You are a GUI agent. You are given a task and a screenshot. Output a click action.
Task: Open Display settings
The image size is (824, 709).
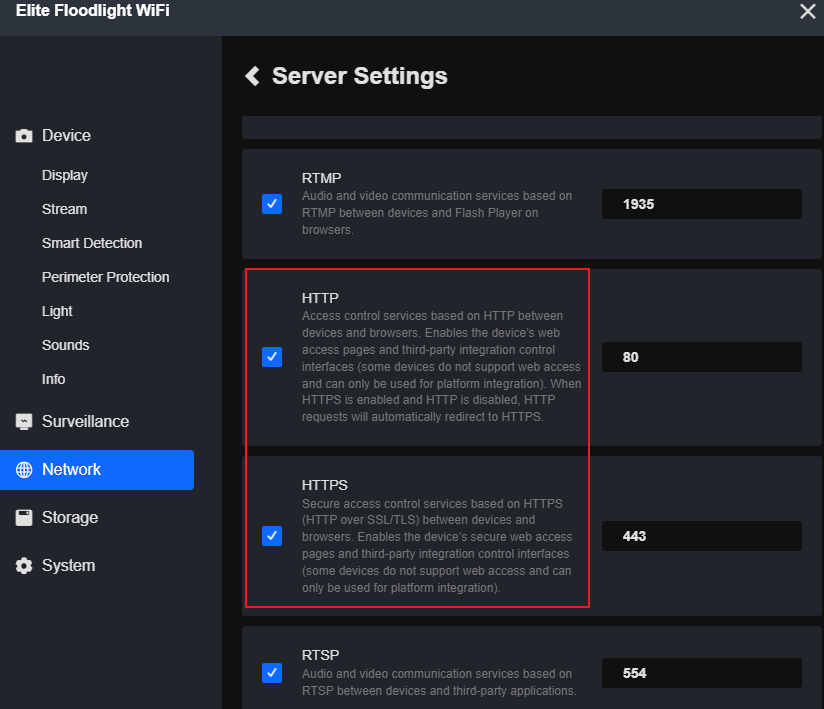pos(64,174)
